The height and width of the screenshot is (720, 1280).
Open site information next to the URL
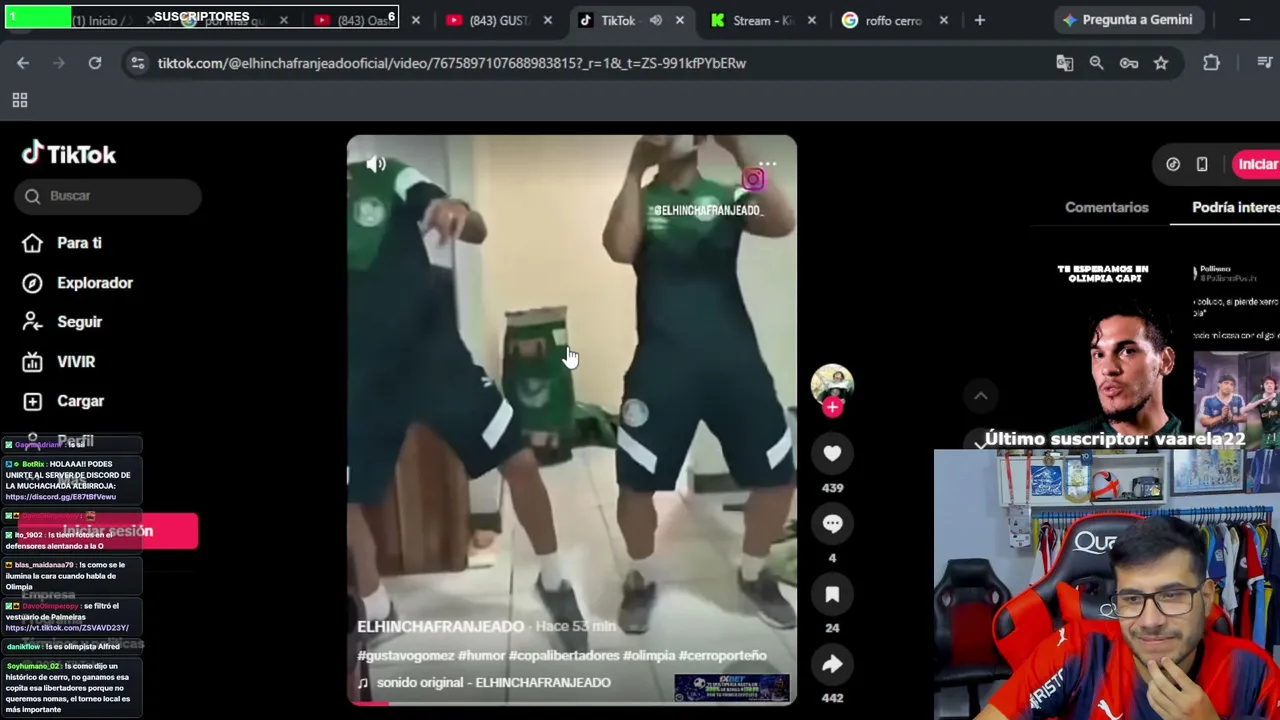click(137, 63)
